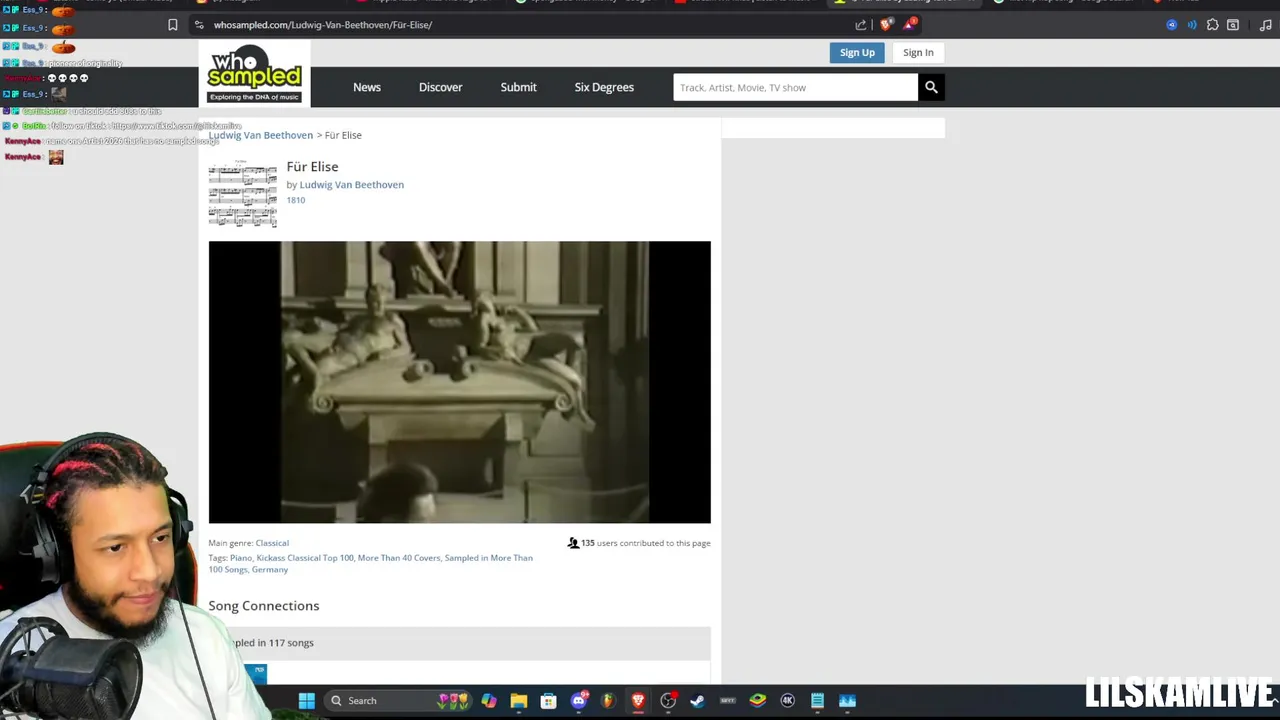Click the magnifier search button
Screen dimensions: 1280x720
931,87
